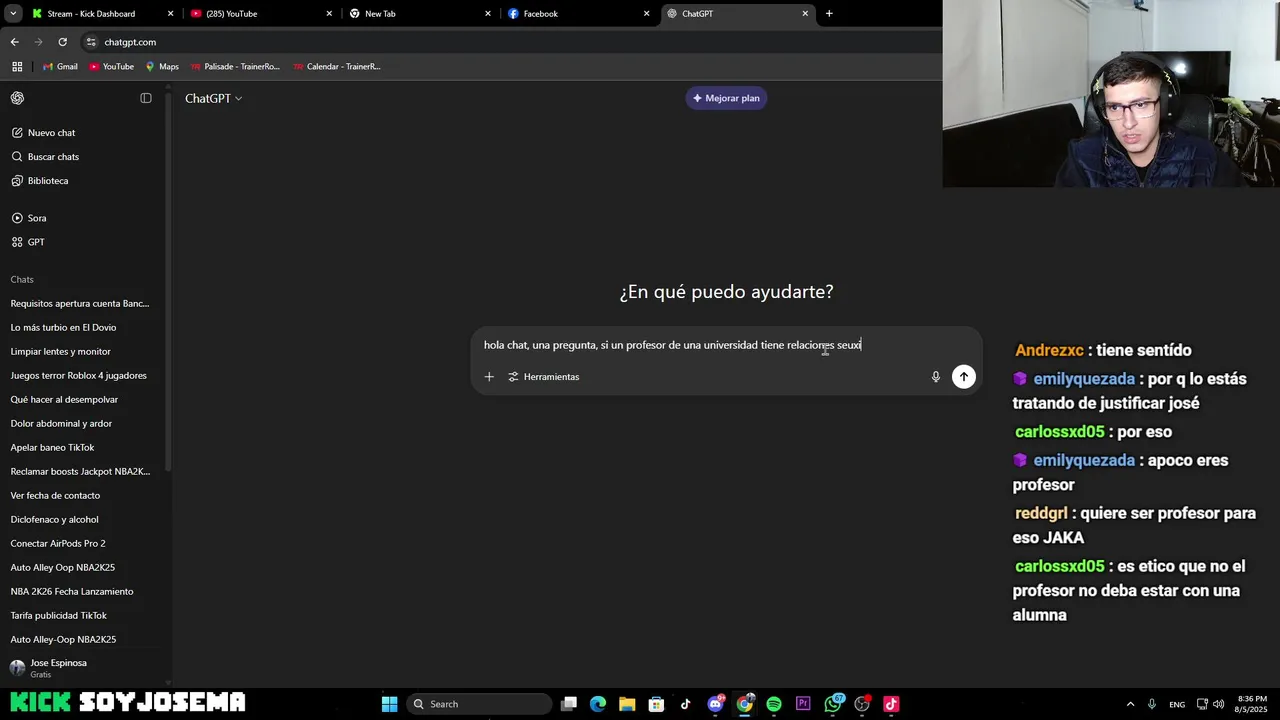This screenshot has height=720, width=1280.
Task: Open the Palisade - TrainerRo... bookmark
Action: (235, 67)
